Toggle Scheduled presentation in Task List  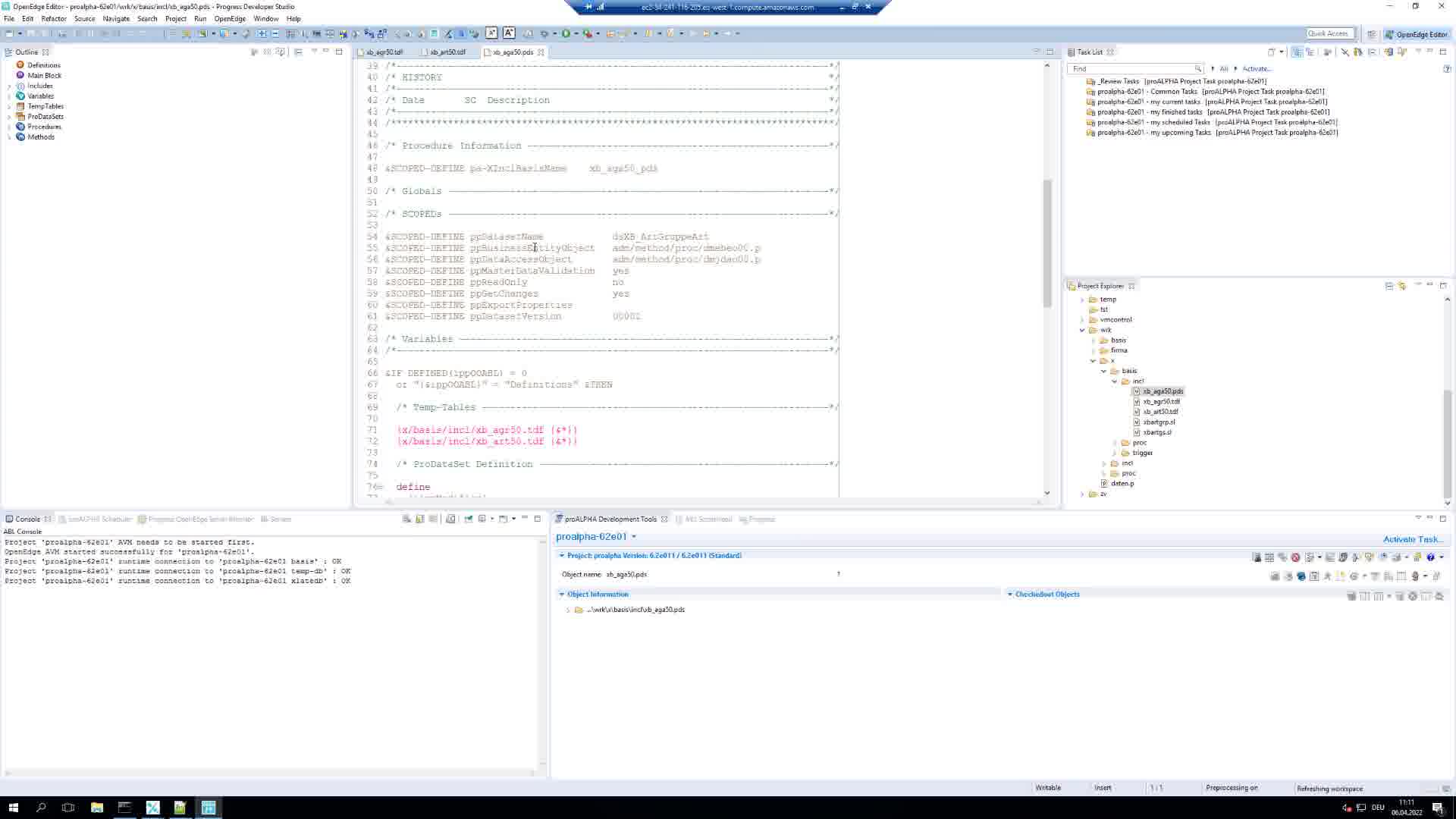coord(1310,52)
